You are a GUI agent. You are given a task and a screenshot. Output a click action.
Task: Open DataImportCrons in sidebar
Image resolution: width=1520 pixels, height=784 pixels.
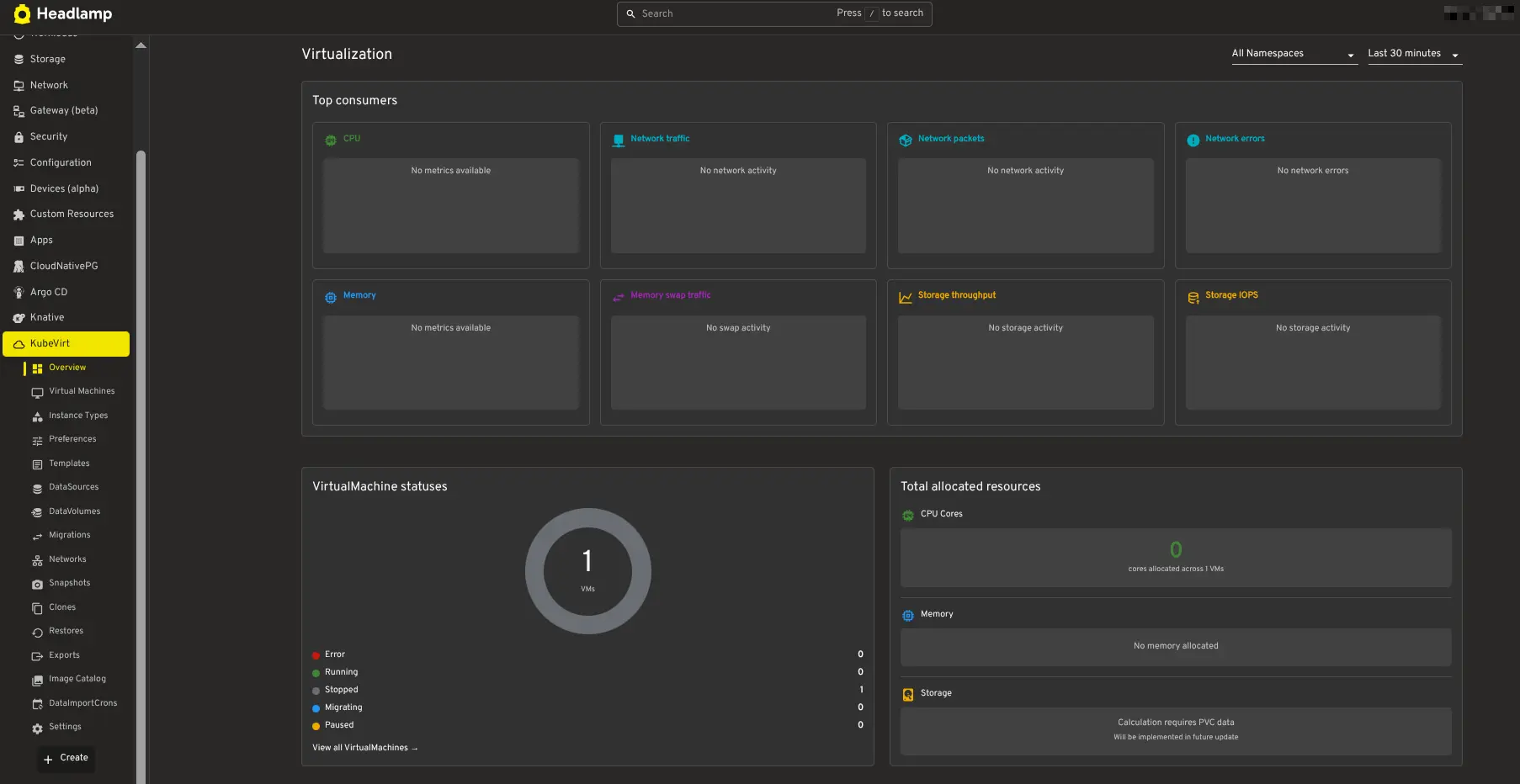(82, 703)
